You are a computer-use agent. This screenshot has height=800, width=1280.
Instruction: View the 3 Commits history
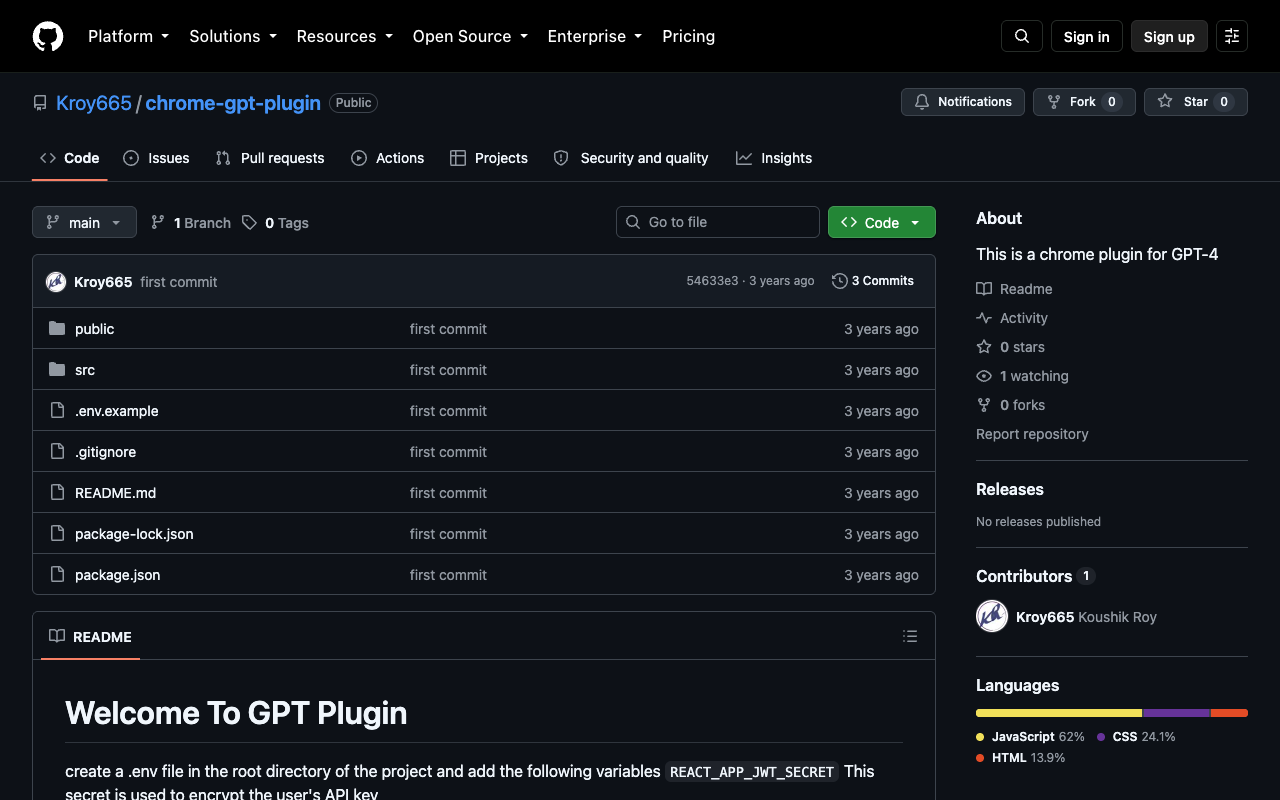(x=873, y=281)
